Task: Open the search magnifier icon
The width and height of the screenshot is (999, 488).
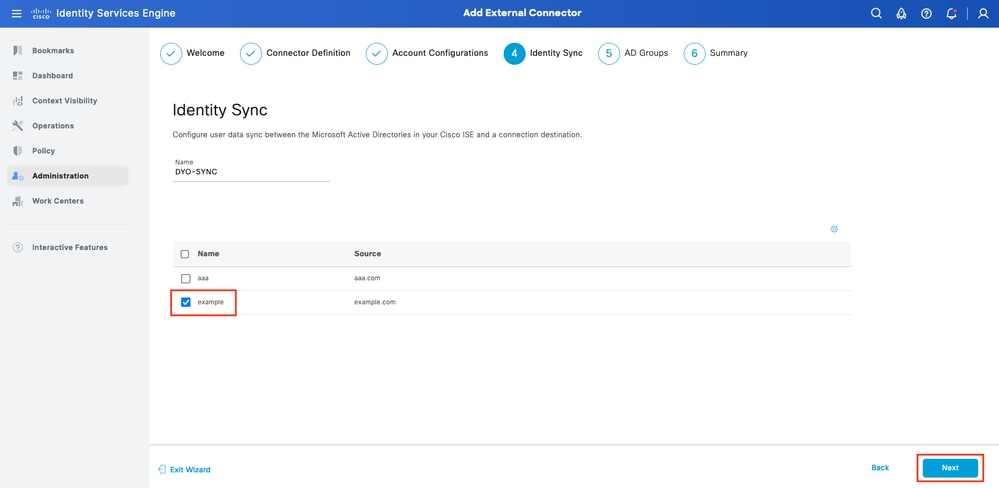Action: point(876,13)
